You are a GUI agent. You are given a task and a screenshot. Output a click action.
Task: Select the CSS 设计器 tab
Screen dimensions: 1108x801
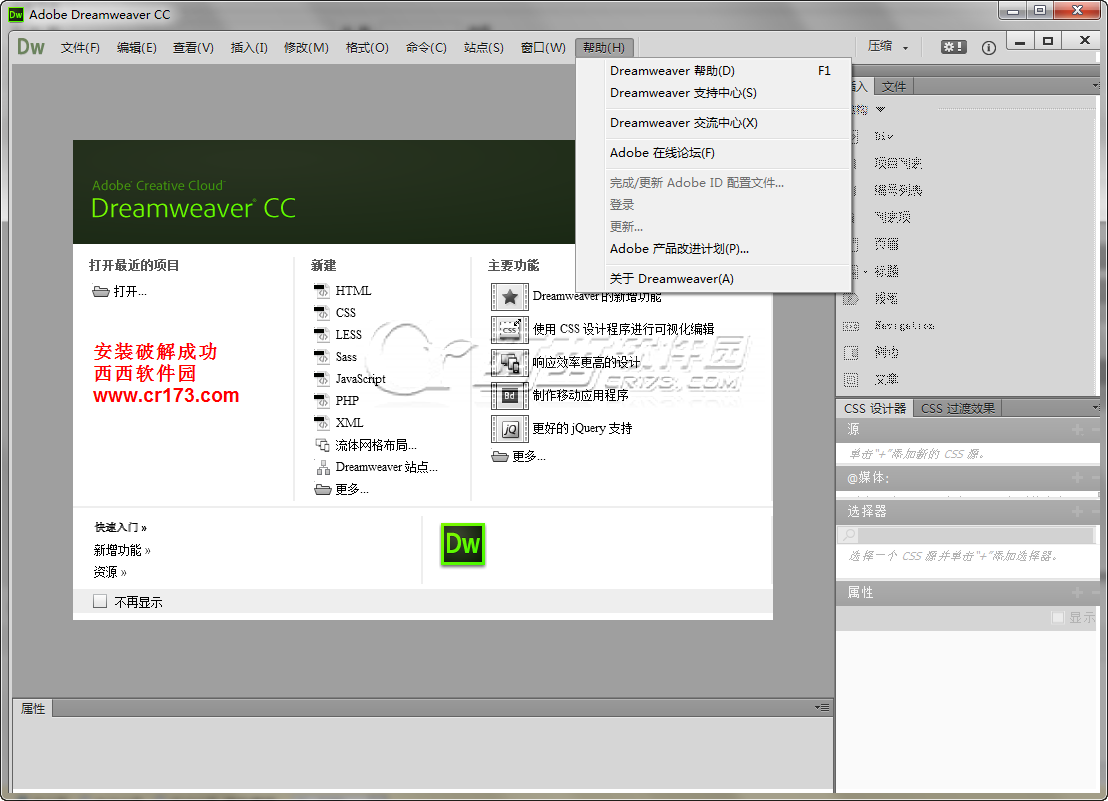[x=874, y=408]
